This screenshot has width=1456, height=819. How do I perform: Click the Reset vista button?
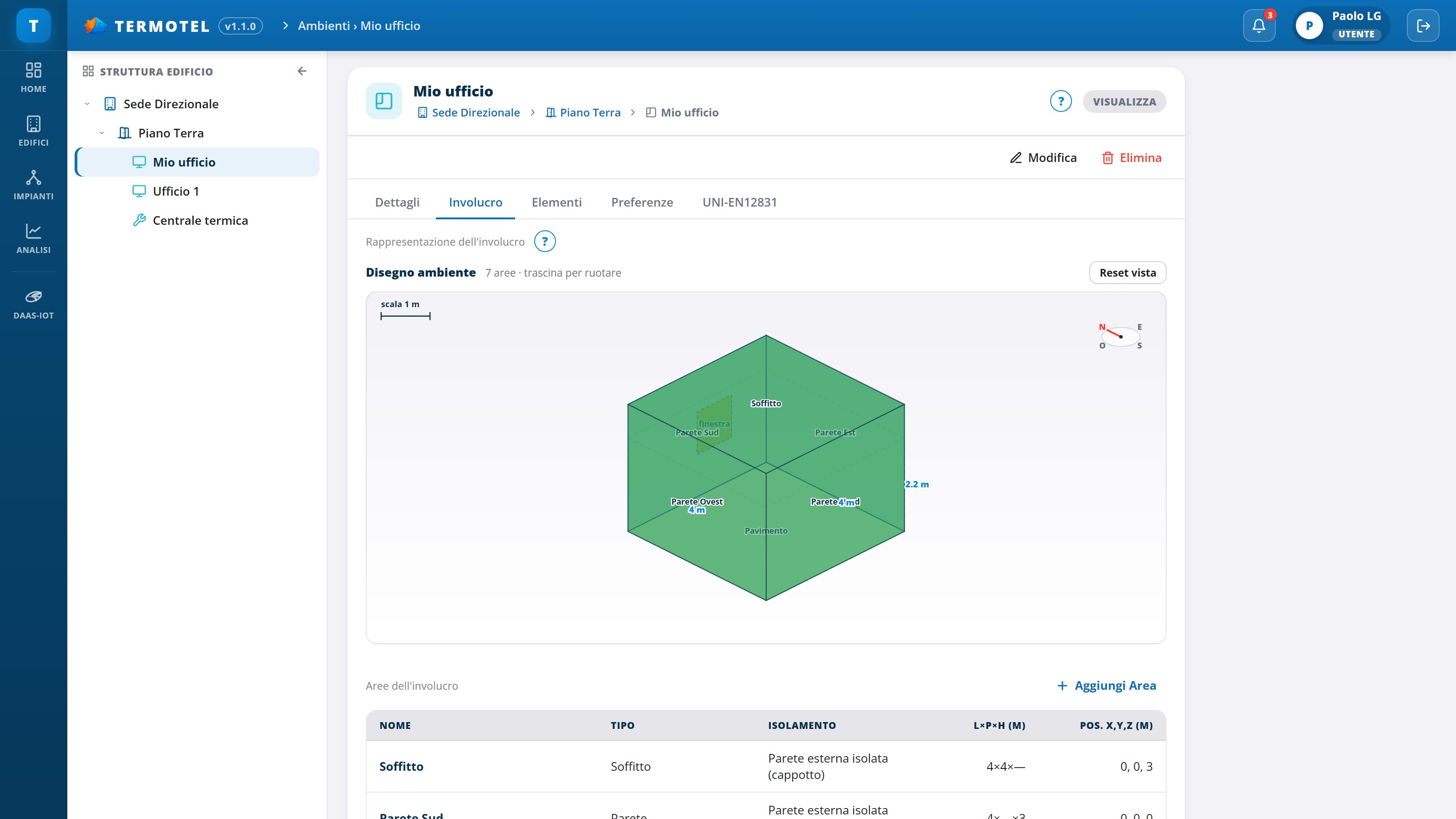1127,273
